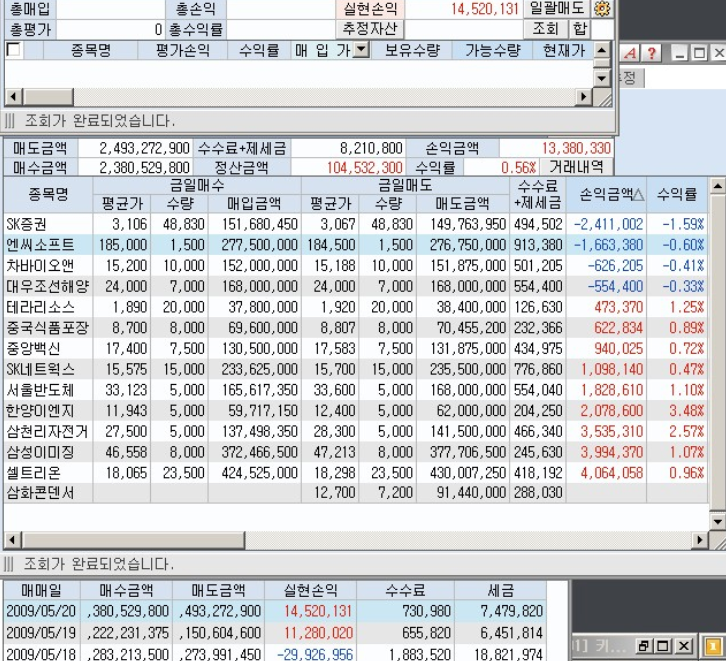Click the 실현손익 value 14,520,131 at top

(x=484, y=9)
